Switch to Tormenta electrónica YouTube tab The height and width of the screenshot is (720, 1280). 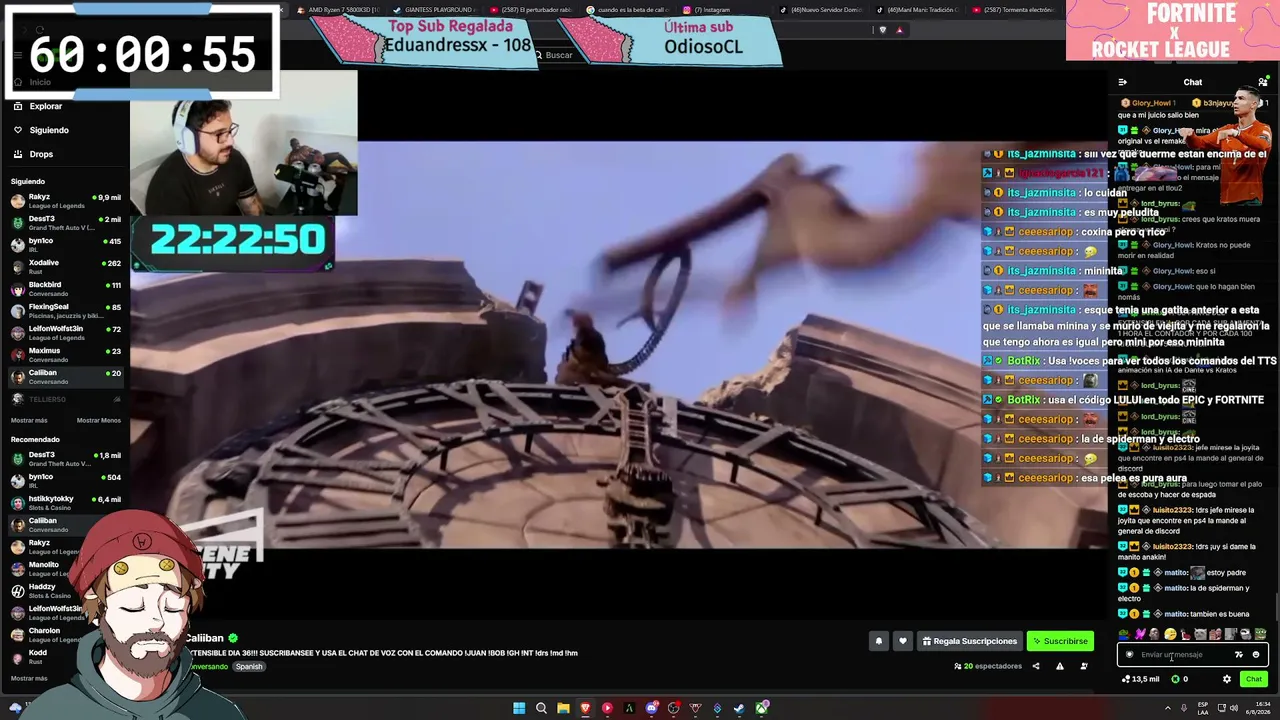1015,10
